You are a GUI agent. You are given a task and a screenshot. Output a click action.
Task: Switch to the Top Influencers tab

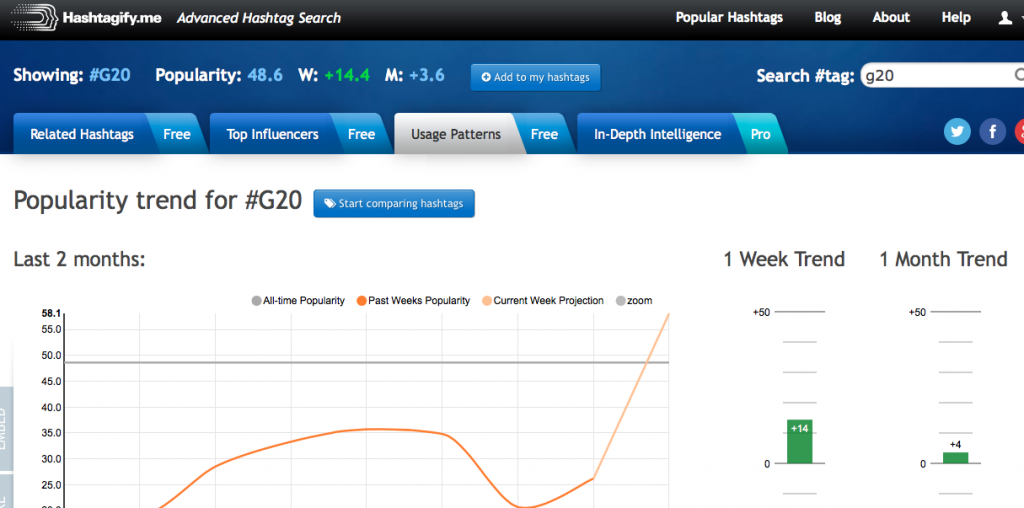pos(272,134)
